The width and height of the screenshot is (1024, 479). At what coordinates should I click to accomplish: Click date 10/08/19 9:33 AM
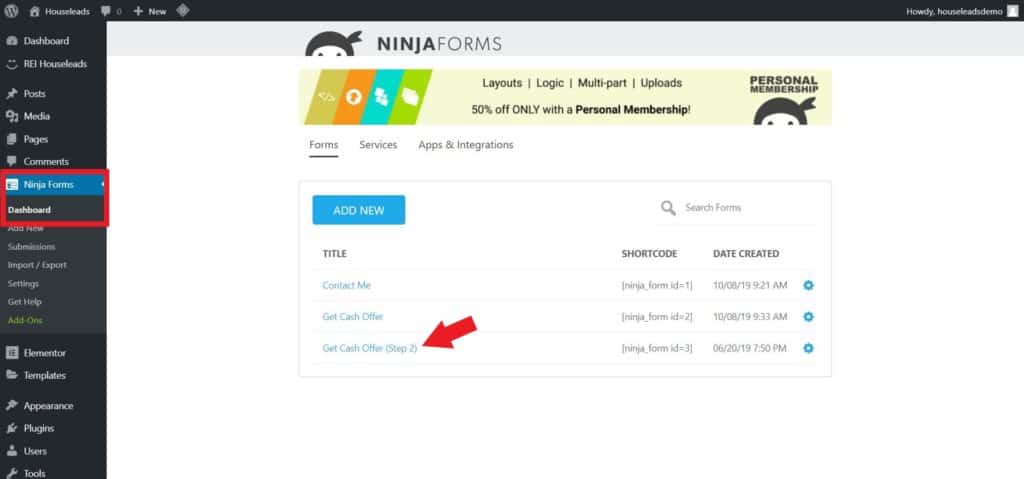750,317
